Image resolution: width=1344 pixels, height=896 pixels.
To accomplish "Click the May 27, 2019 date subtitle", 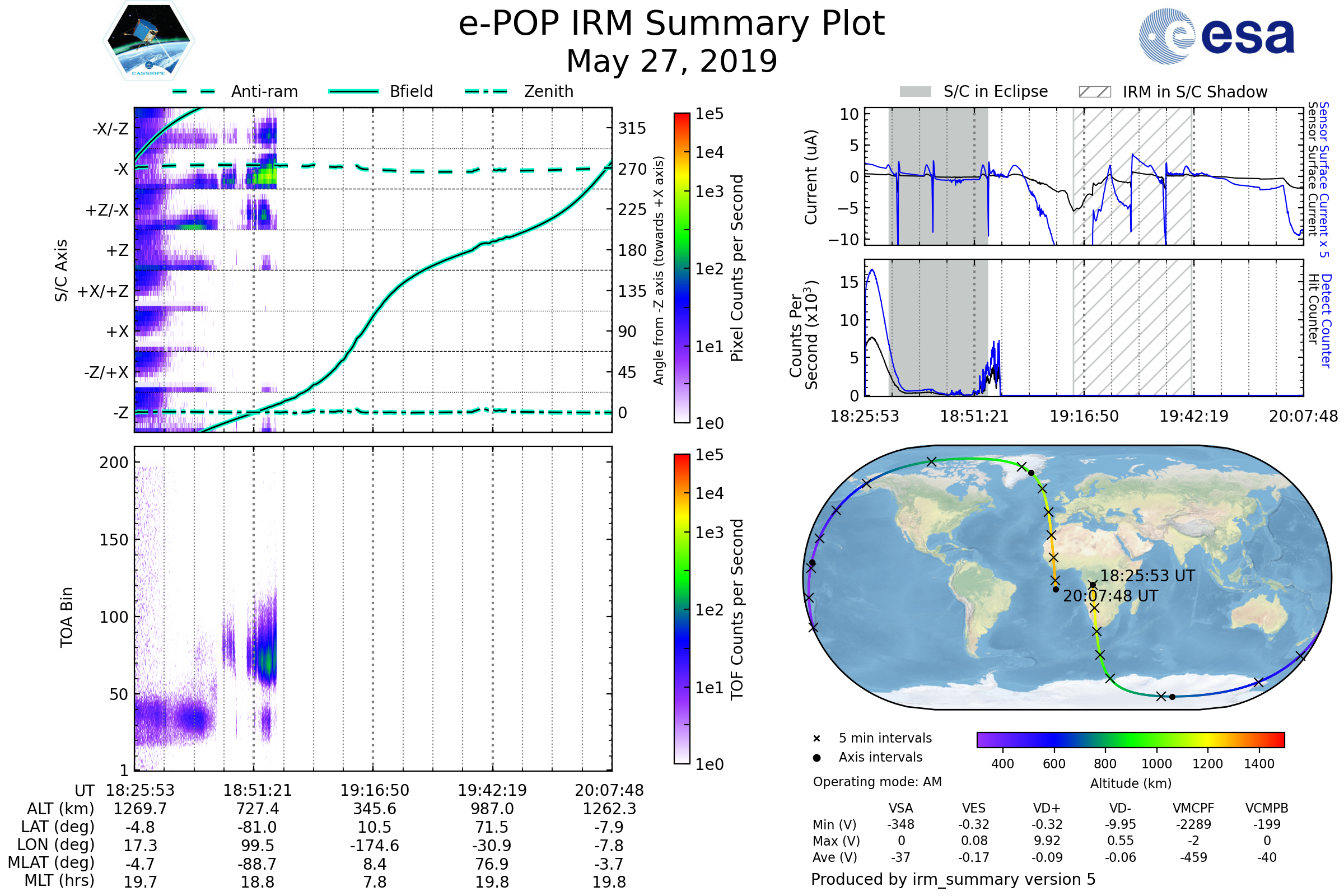I will 671,61.
